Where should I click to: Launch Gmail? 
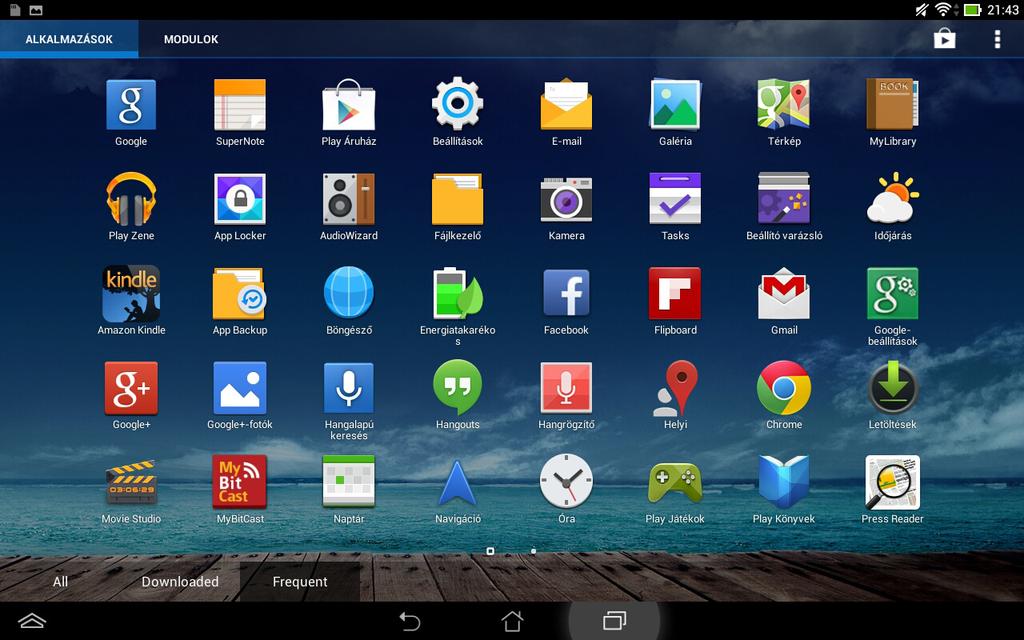tap(784, 293)
